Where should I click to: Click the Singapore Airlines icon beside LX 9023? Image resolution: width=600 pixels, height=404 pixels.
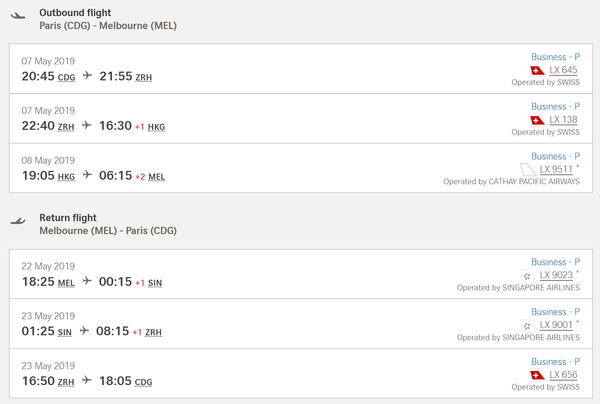528,275
